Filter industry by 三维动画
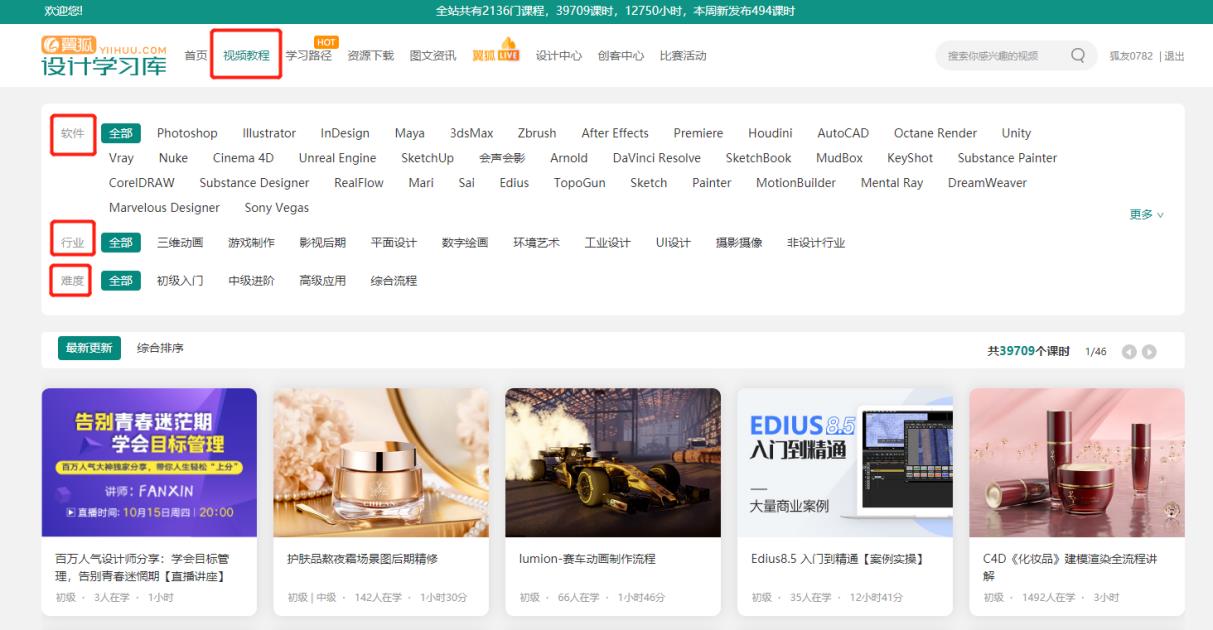1213x630 pixels. tap(180, 243)
